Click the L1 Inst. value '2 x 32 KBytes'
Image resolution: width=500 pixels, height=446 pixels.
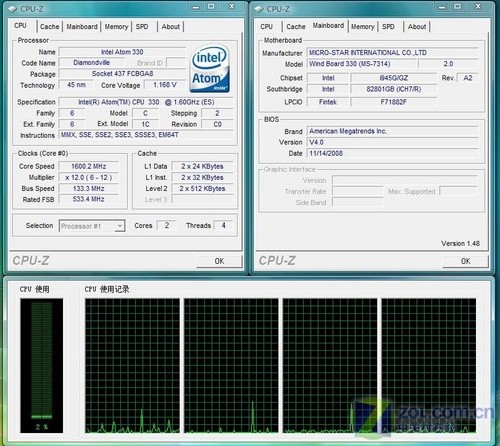(x=202, y=177)
